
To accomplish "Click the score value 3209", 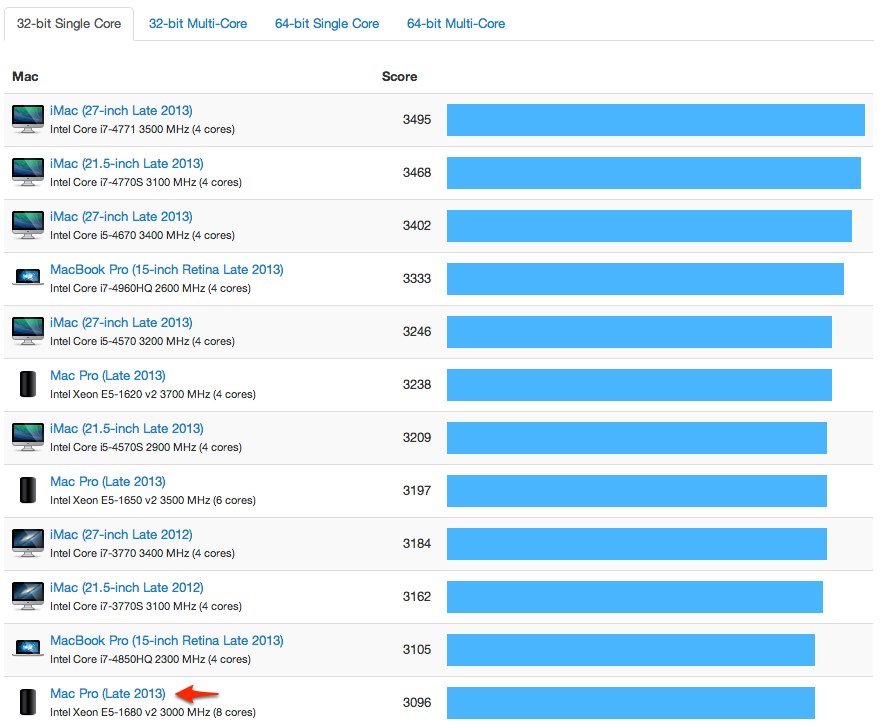I will click(x=417, y=438).
